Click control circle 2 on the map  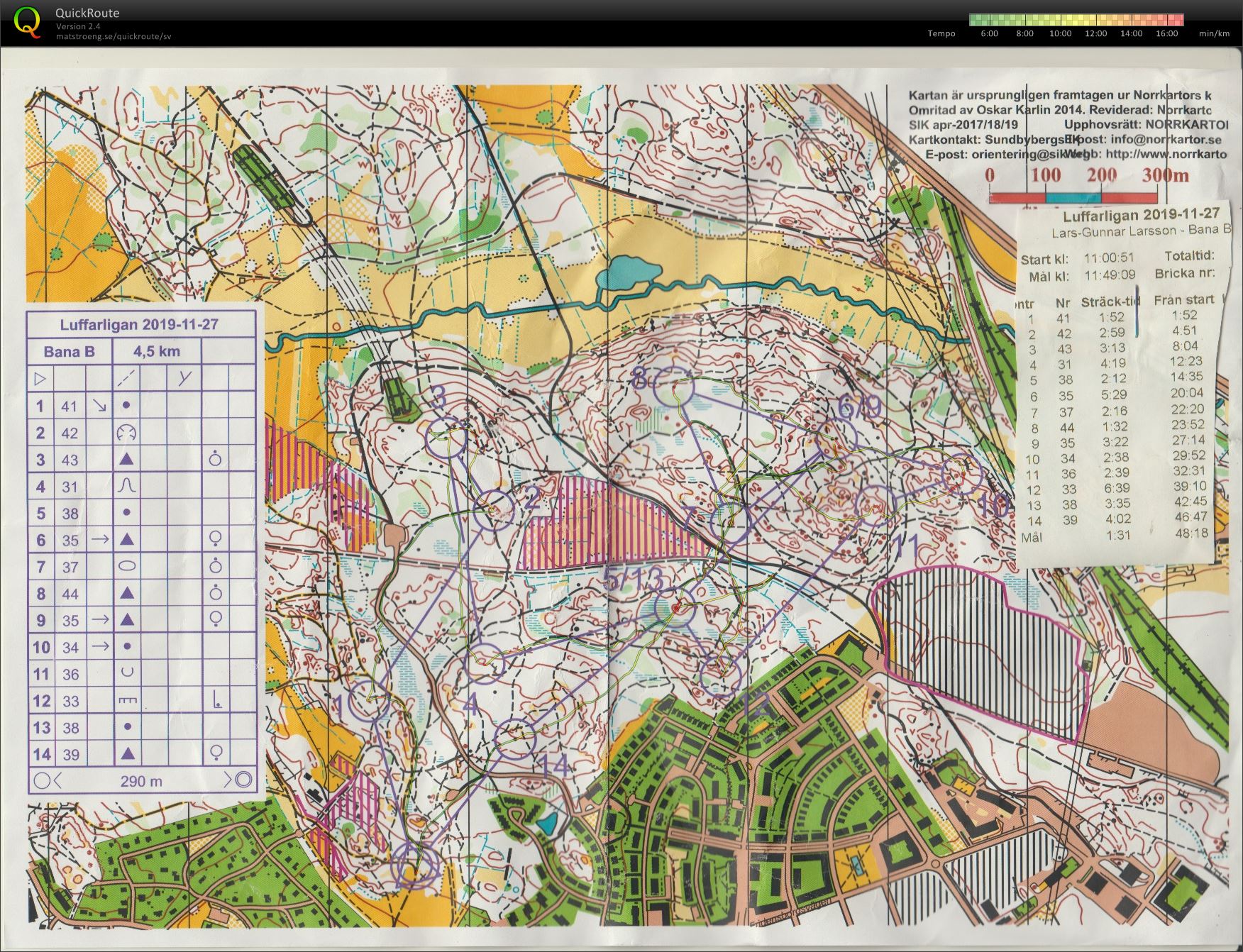tap(493, 511)
